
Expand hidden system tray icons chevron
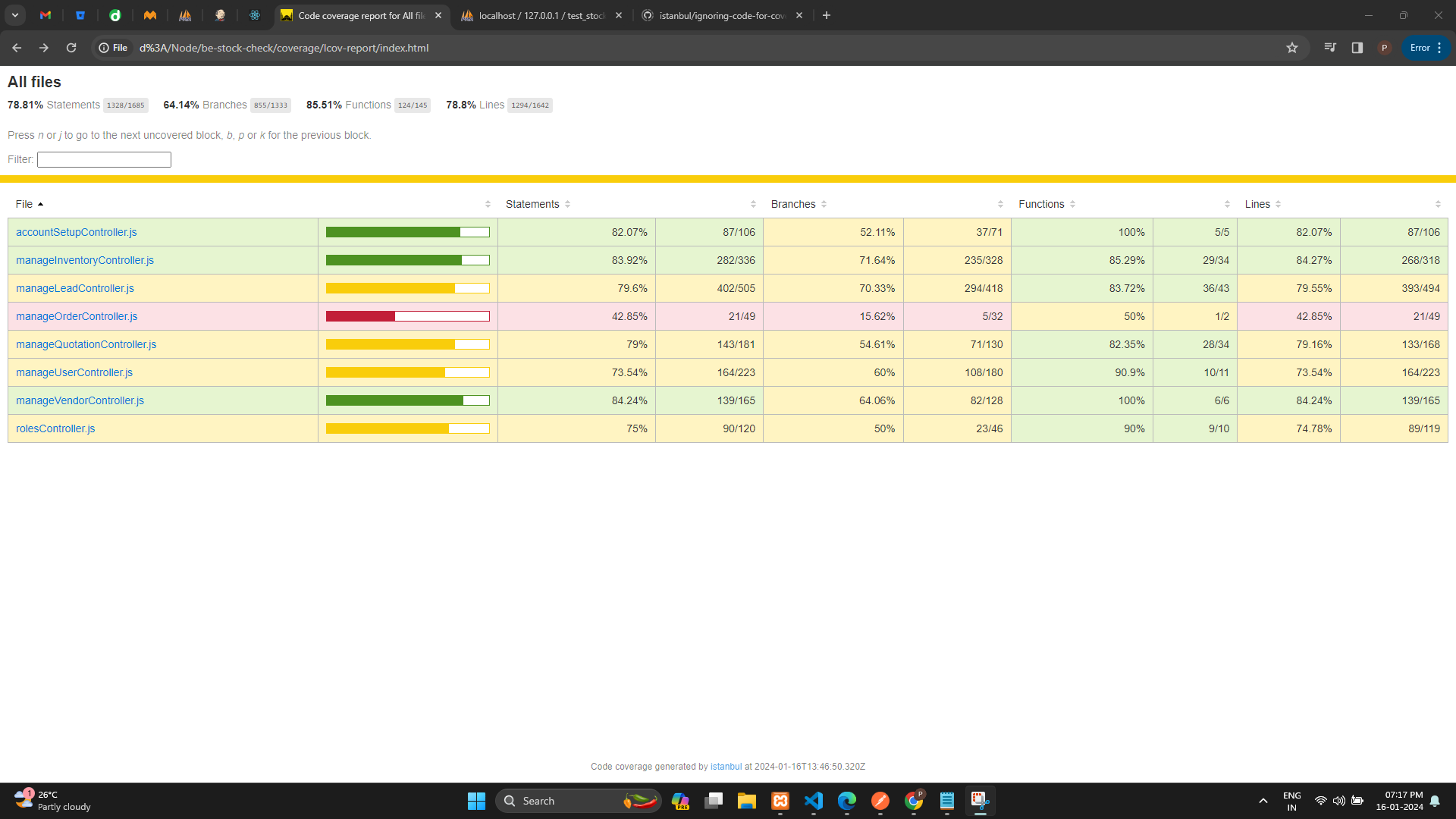(x=1263, y=801)
